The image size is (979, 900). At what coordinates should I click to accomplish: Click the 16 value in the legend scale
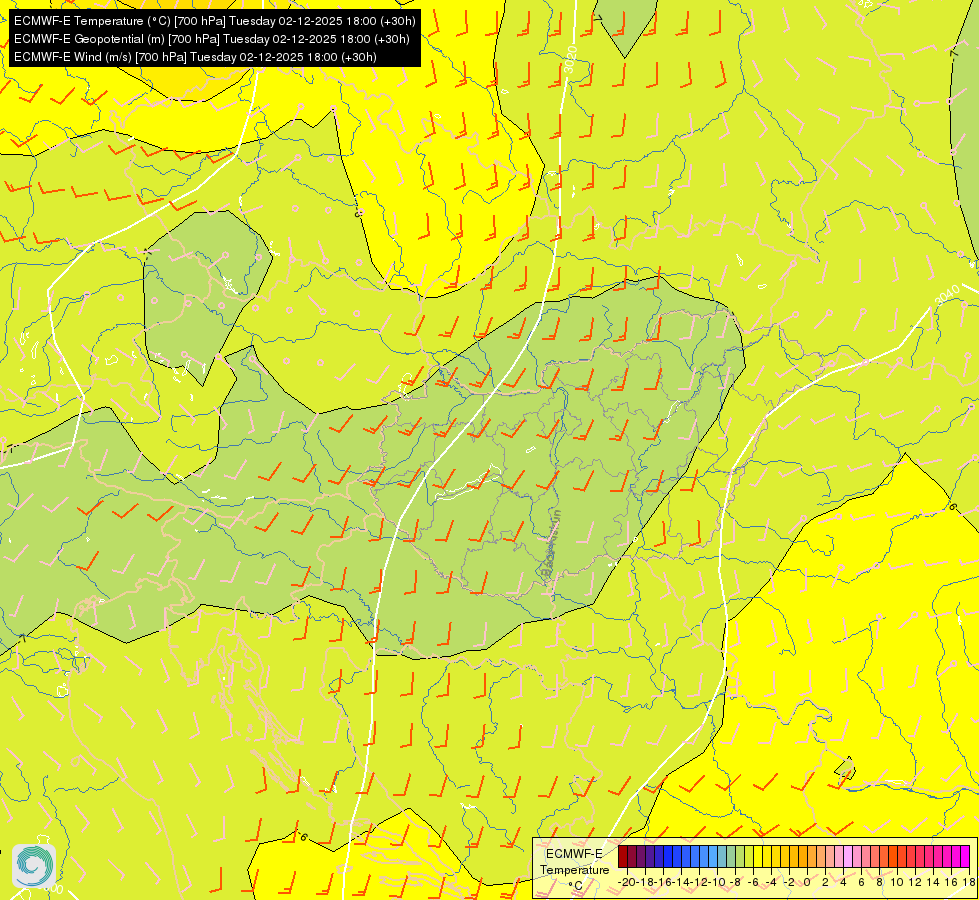(952, 883)
